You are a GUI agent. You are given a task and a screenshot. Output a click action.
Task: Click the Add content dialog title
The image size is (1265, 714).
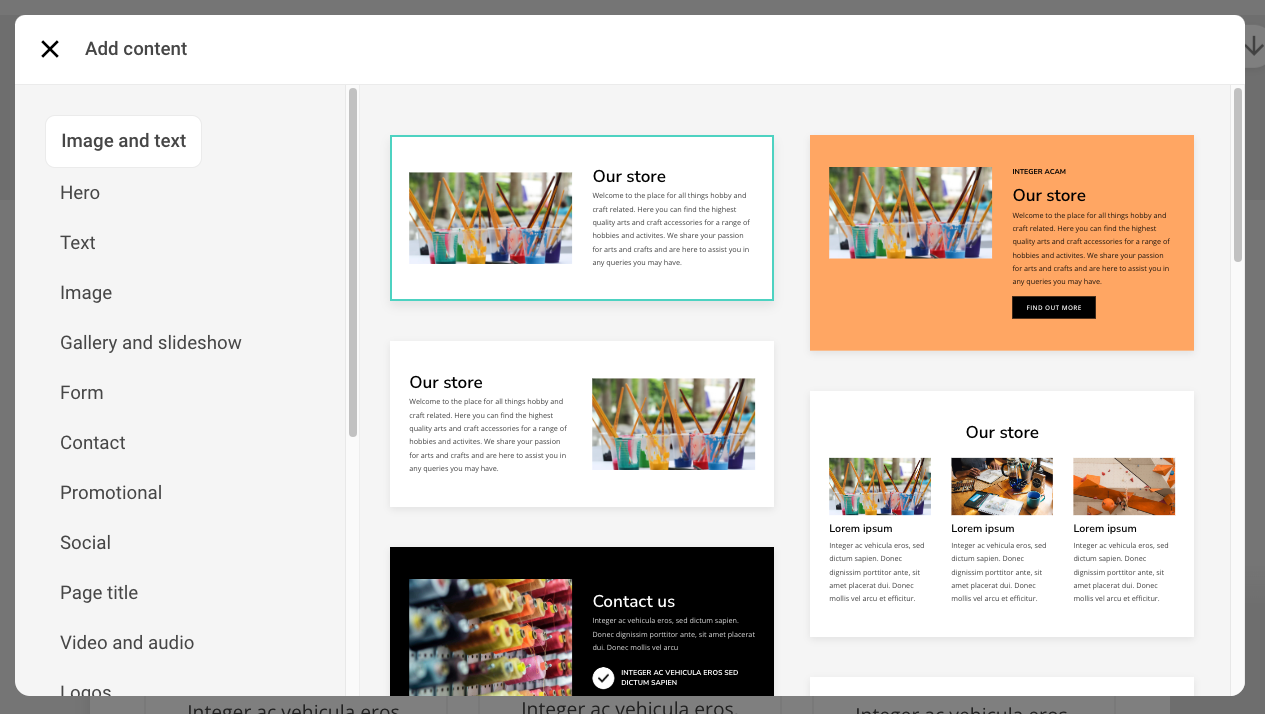pyautogui.click(x=136, y=49)
